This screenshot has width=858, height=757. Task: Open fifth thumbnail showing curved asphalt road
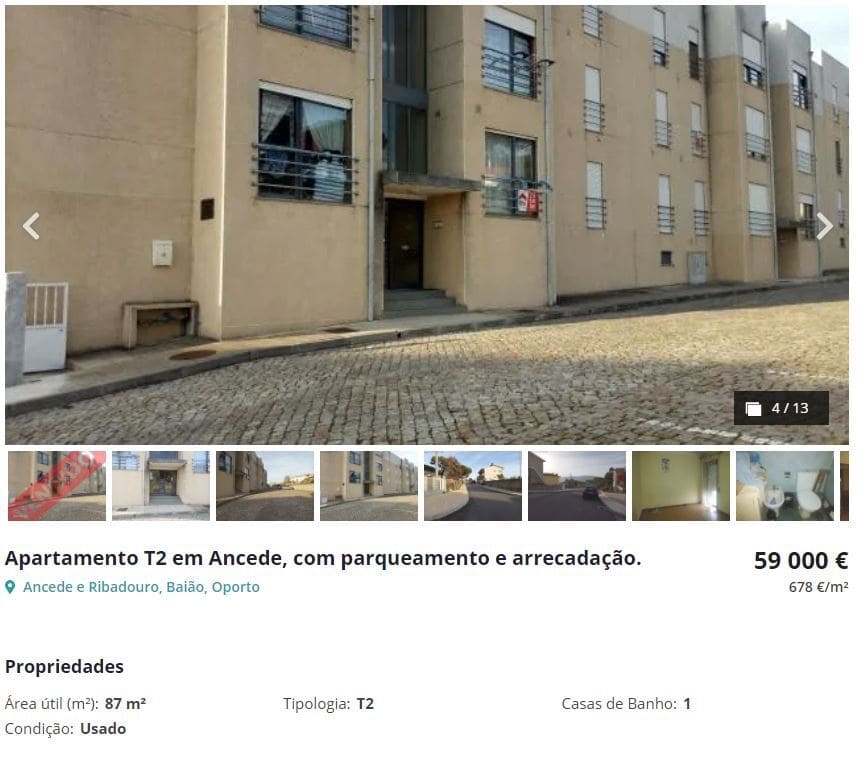pos(473,486)
